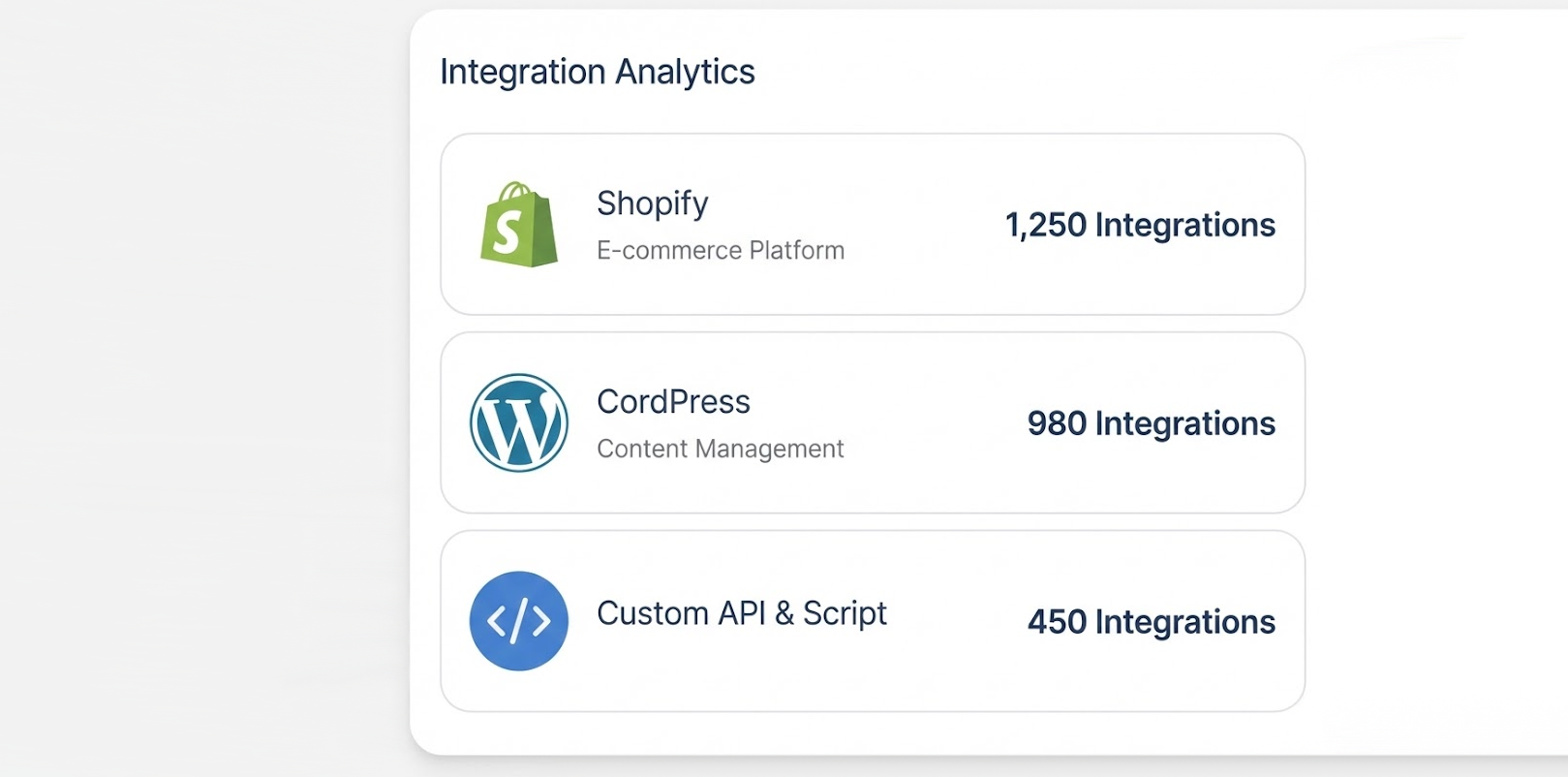The width and height of the screenshot is (1568, 777).
Task: Select the Custom API & Script label
Action: pyautogui.click(x=742, y=613)
